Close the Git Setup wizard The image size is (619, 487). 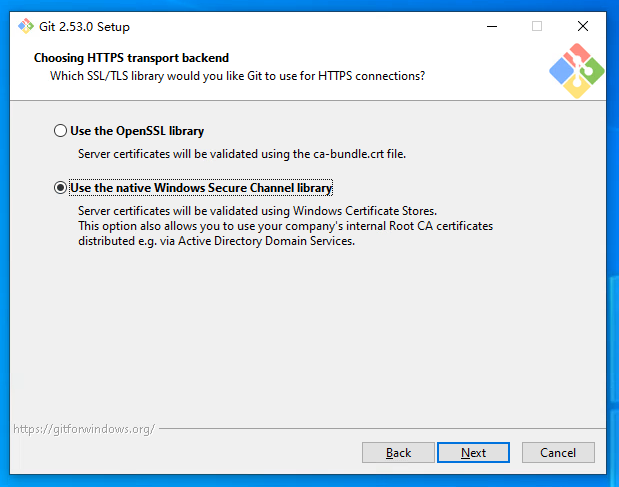[x=583, y=26]
